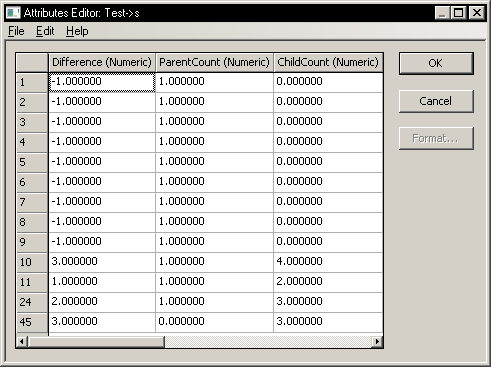
Task: Click ParentCount cell in row 24
Action: [x=214, y=302]
